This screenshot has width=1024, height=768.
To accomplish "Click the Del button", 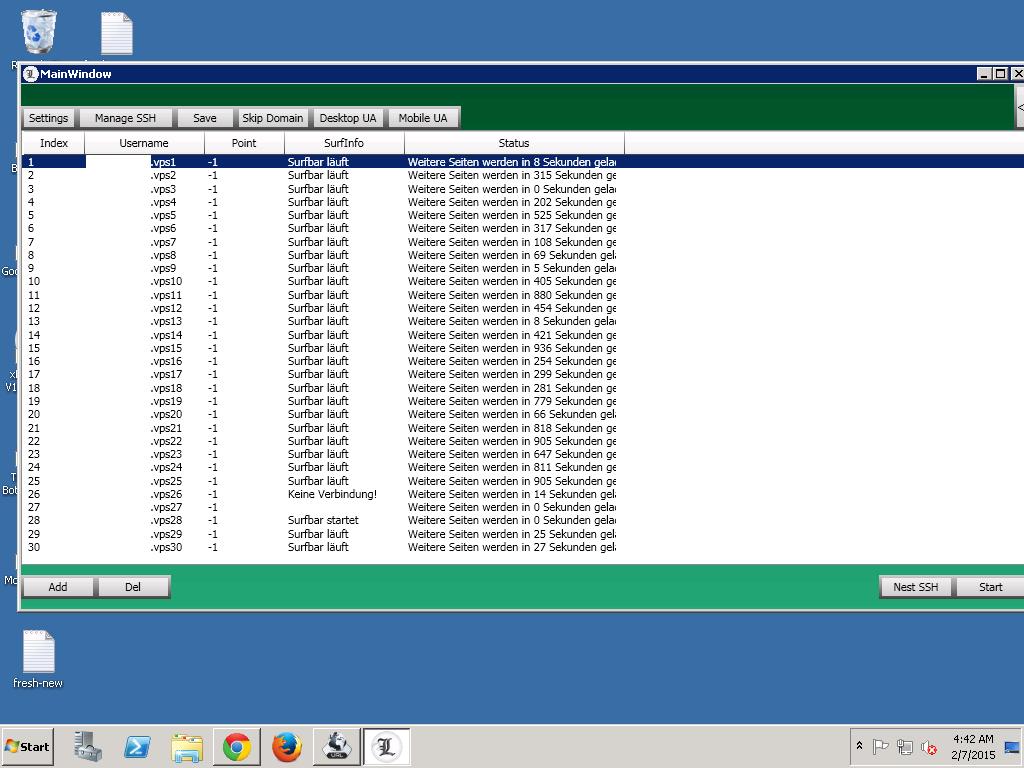I will 133,587.
